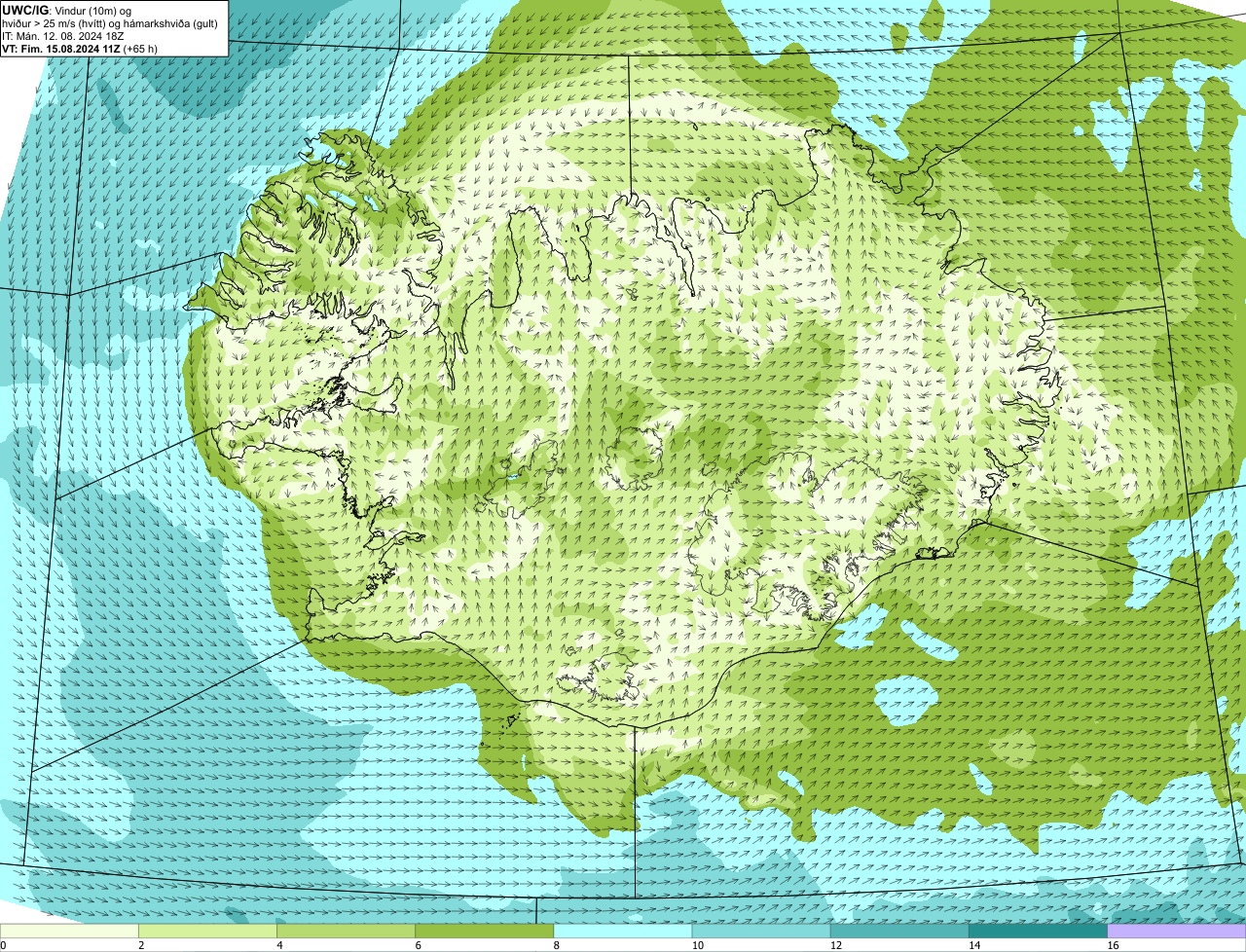Screen dimensions: 1246x952
Task: Click the title line 'UWC/IG: Vindur (10m) og'
Action: (x=67, y=10)
